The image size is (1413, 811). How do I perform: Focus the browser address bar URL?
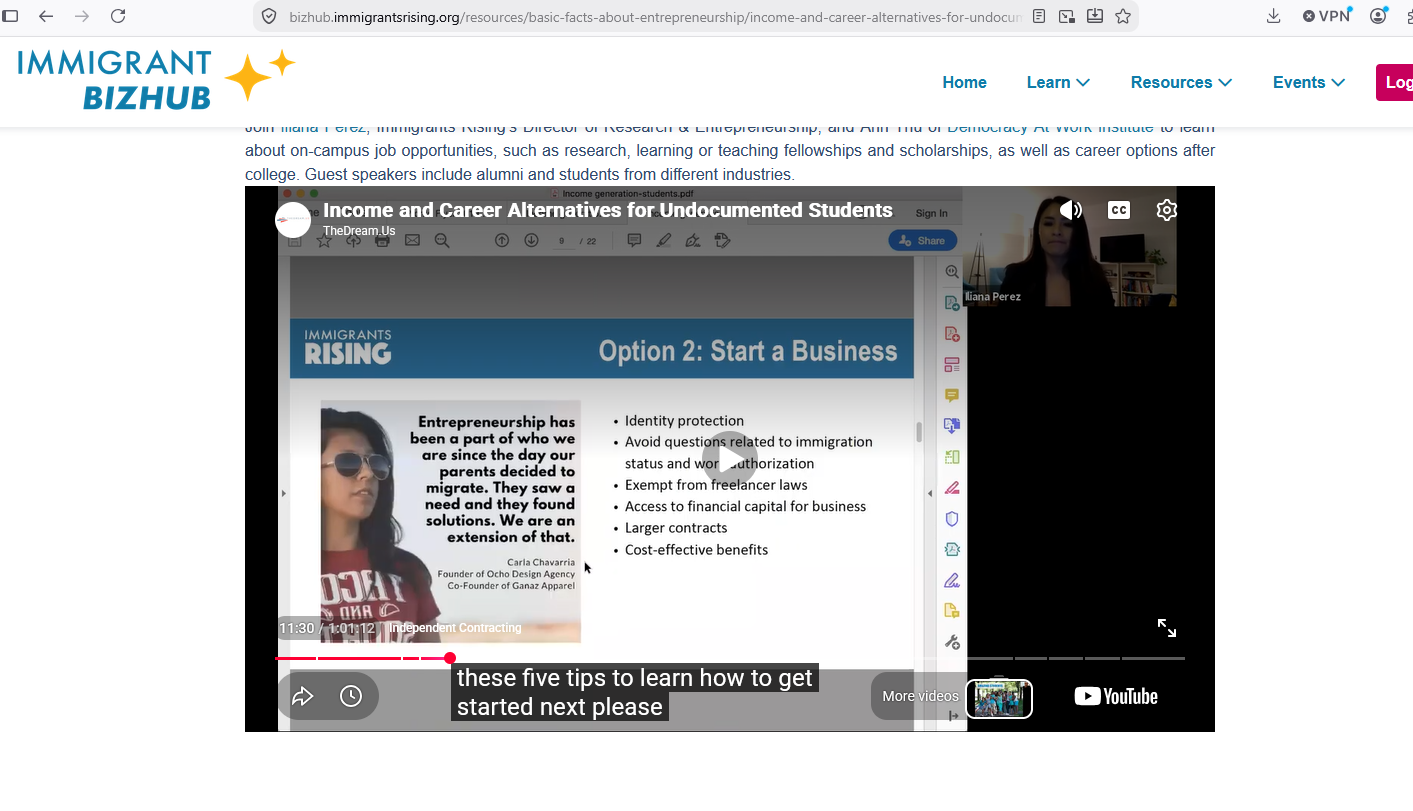click(x=655, y=16)
